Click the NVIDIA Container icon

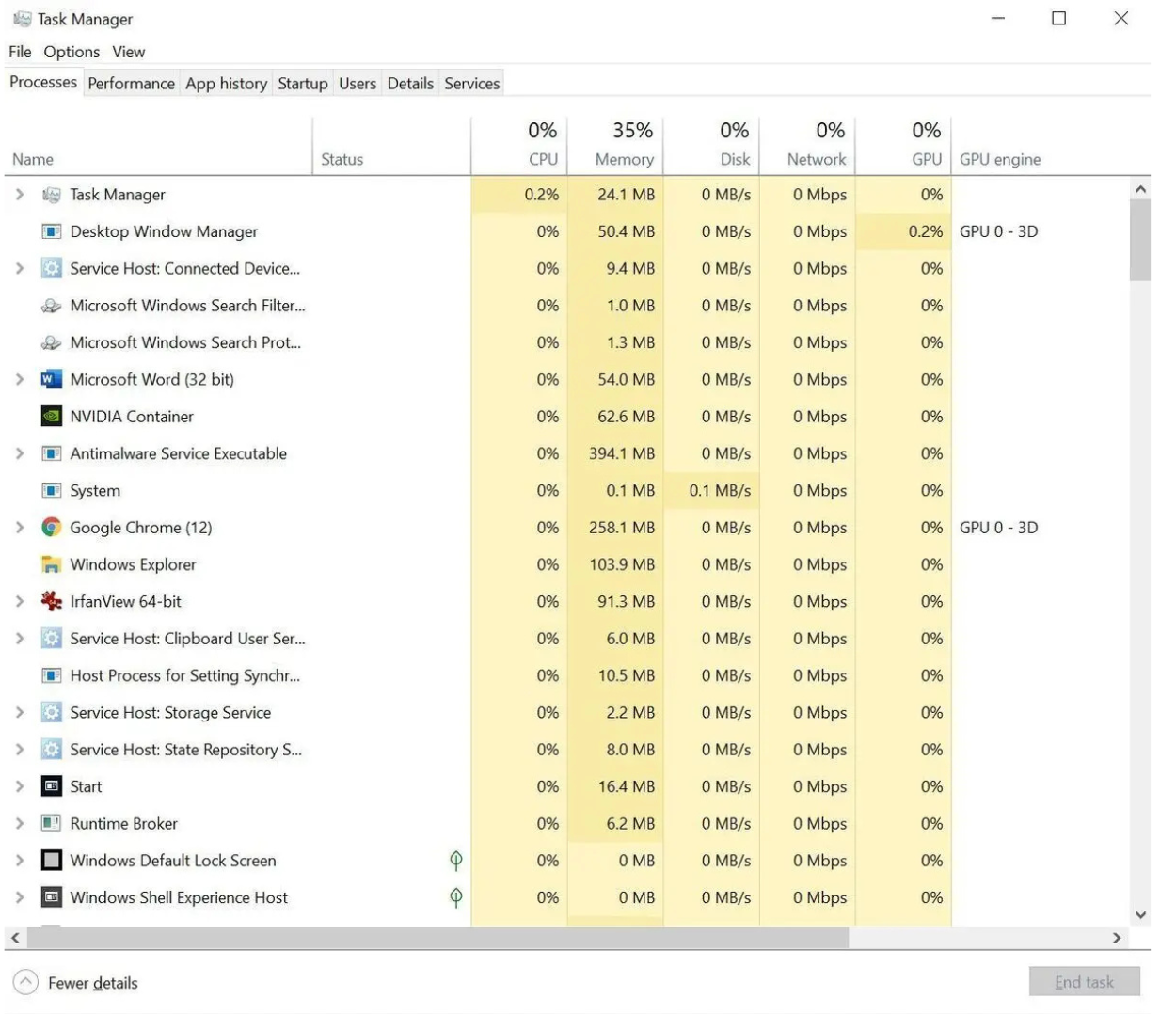pyautogui.click(x=52, y=417)
